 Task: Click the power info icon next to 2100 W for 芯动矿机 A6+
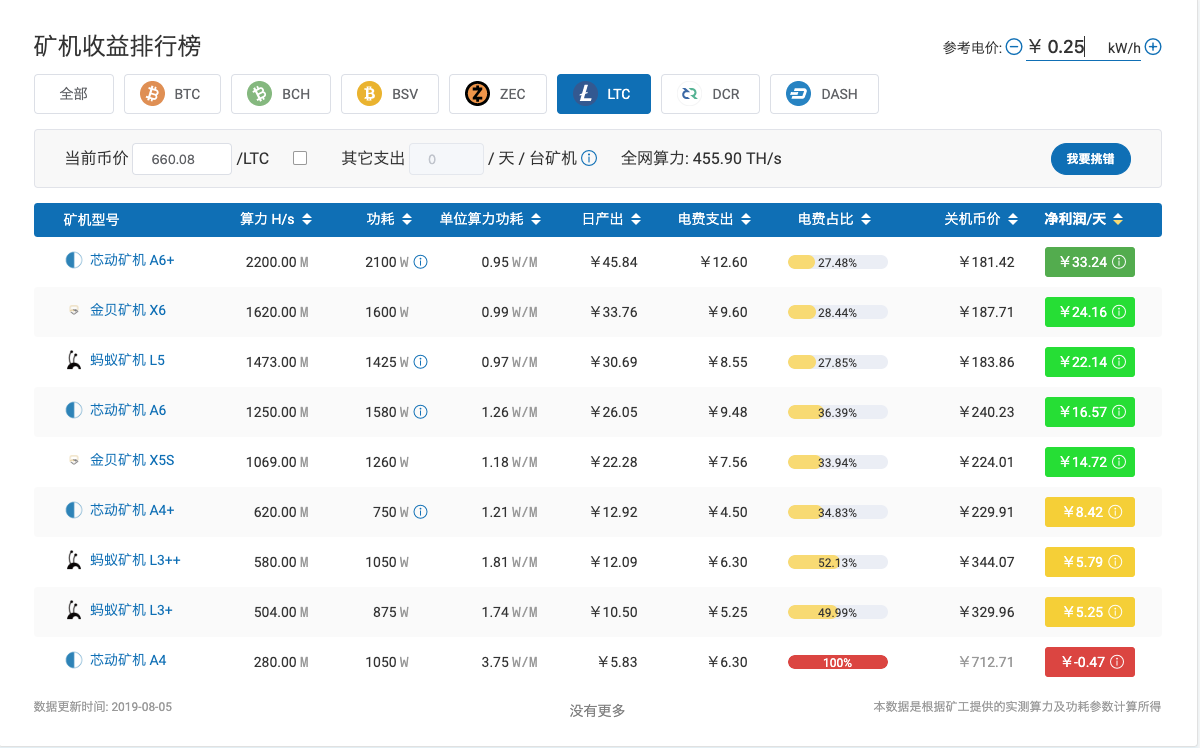tap(421, 262)
